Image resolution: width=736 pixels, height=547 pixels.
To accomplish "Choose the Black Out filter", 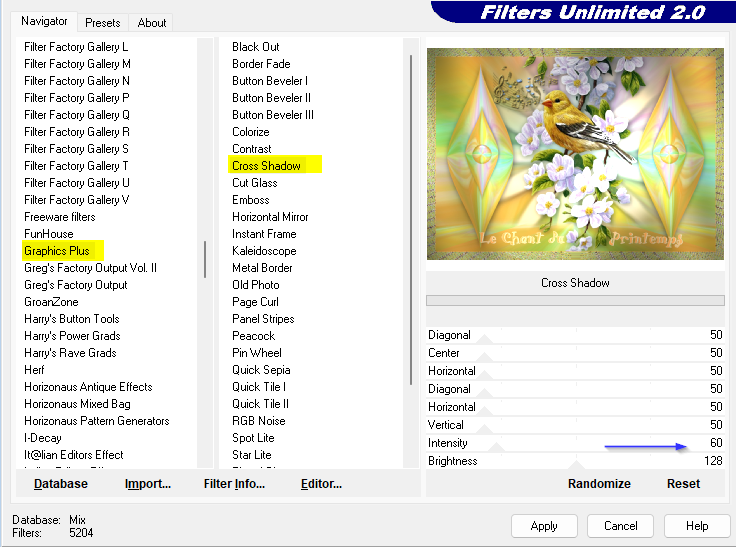I will (x=256, y=47).
